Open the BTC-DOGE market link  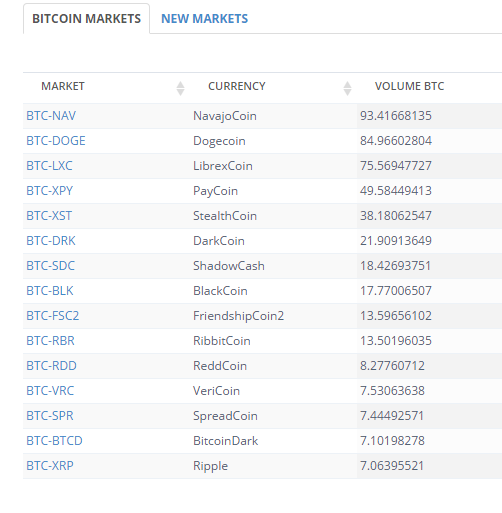[x=56, y=141]
